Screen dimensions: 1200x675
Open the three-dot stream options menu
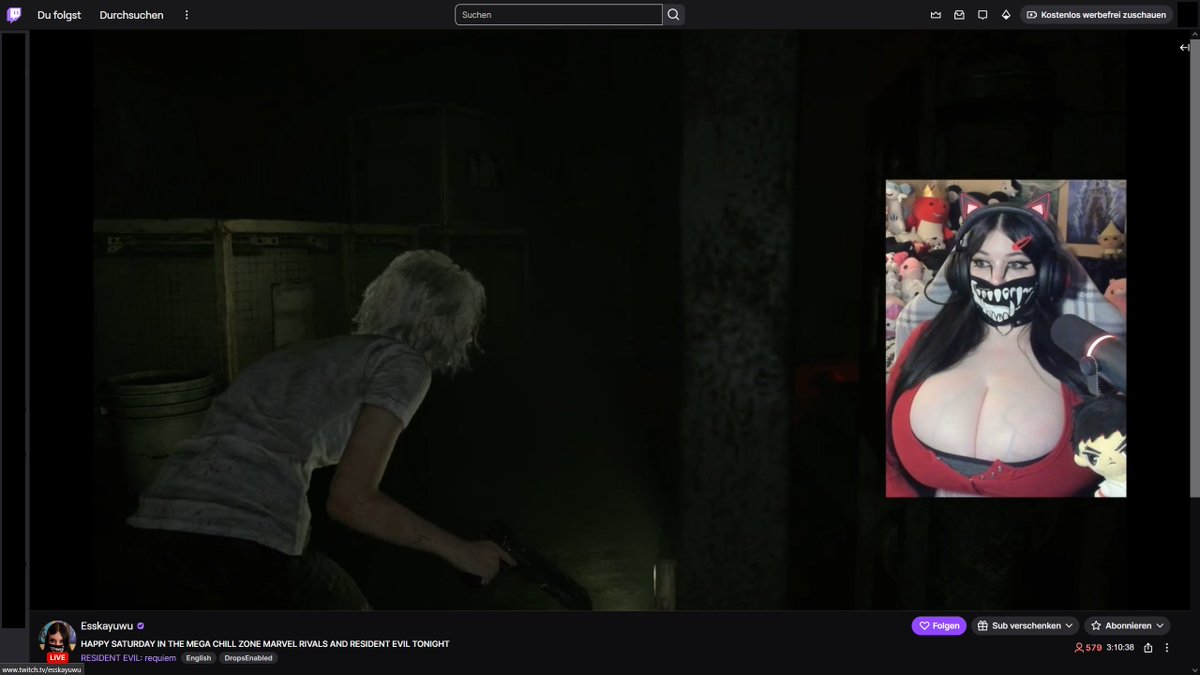pyautogui.click(x=1166, y=648)
